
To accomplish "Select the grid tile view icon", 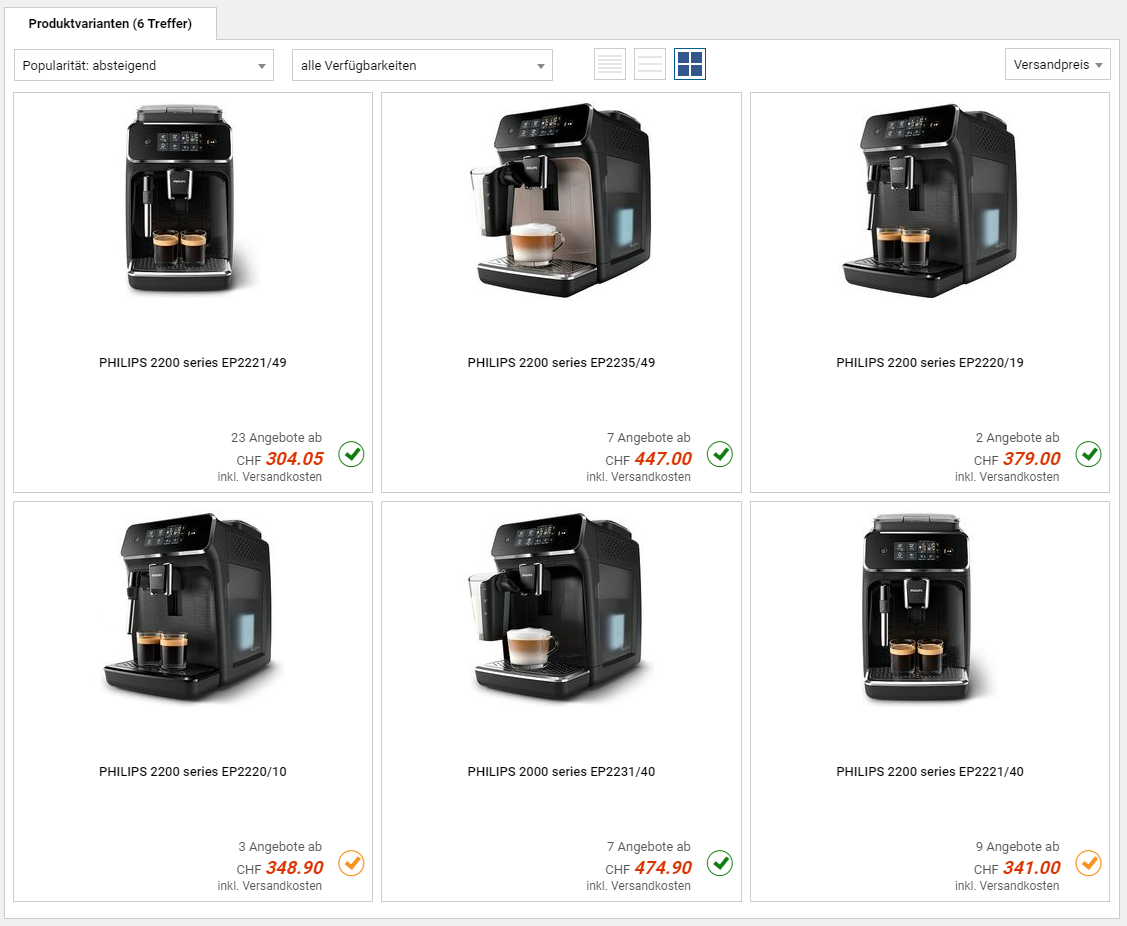I will point(690,64).
